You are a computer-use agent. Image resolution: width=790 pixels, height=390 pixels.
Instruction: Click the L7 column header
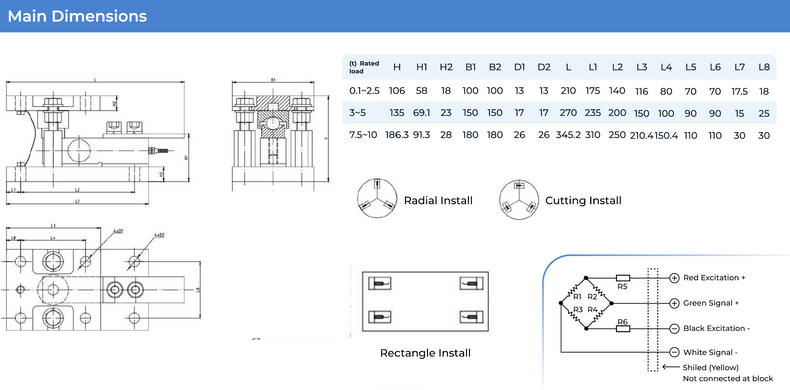pyautogui.click(x=739, y=67)
